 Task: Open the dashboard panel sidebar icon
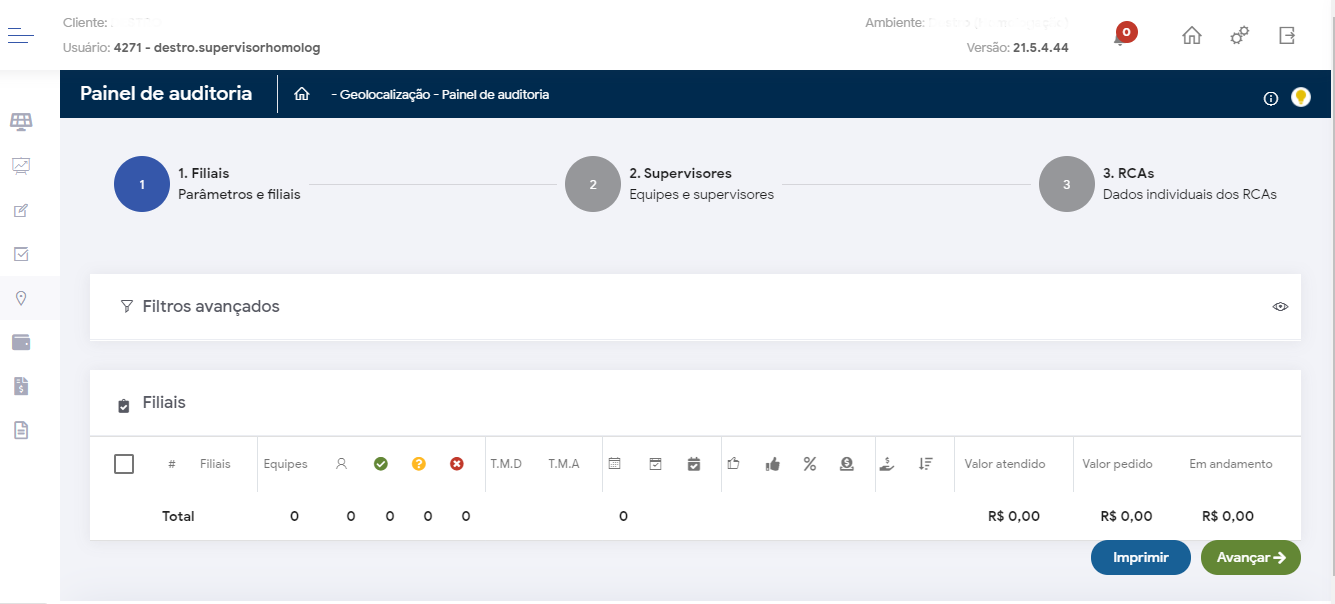point(21,121)
